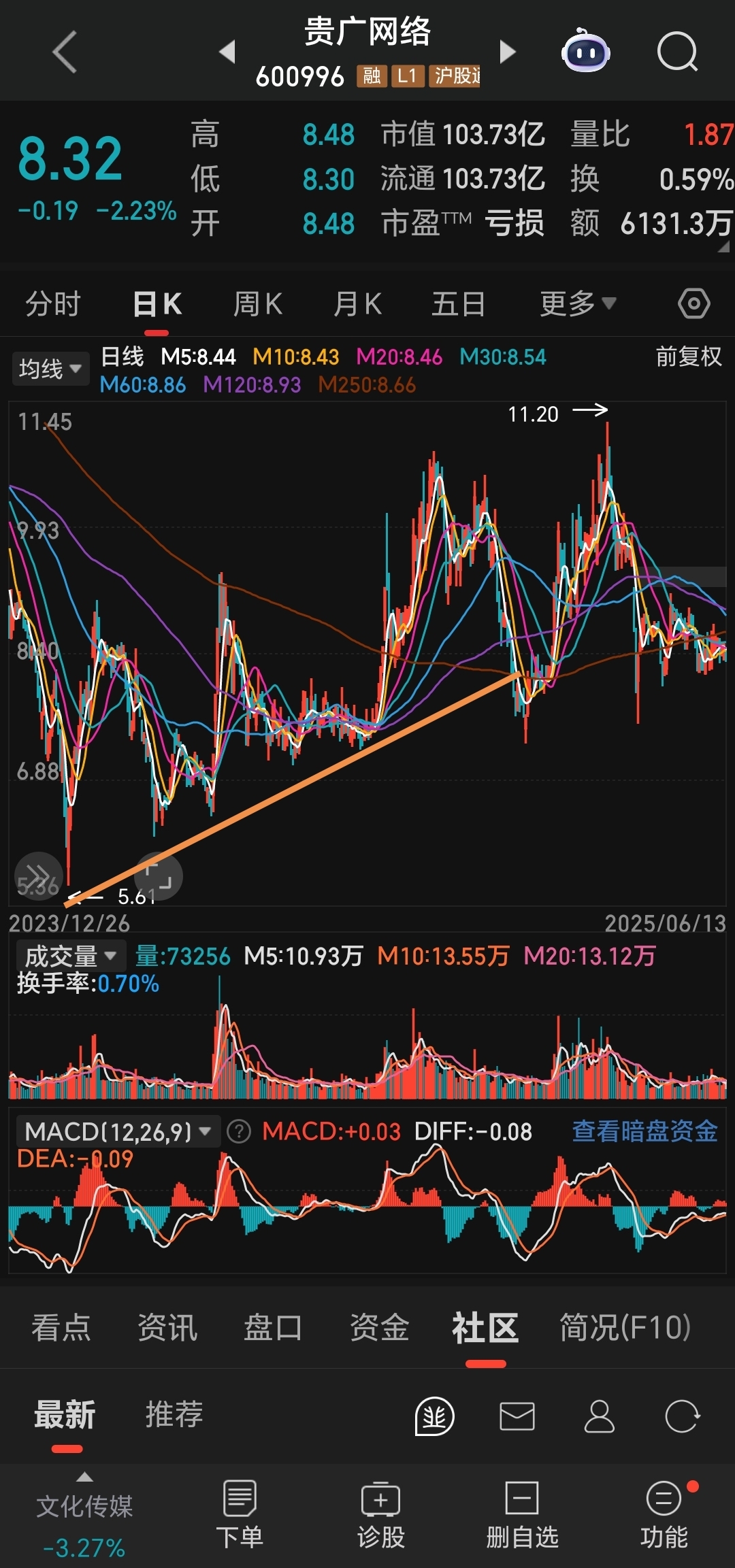Open the robot AI assistant icon
The width and height of the screenshot is (735, 1568).
coord(585,51)
